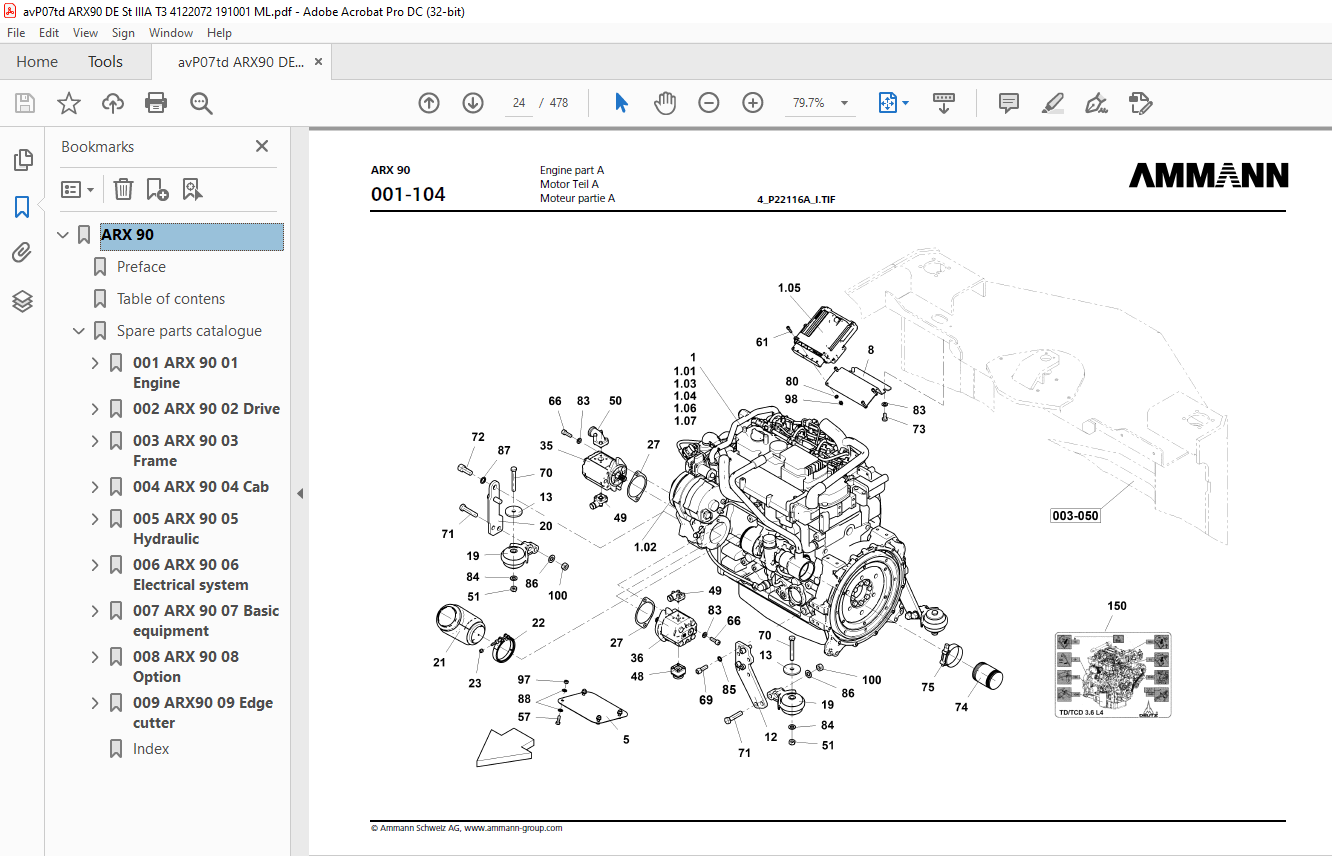Add a new bookmark icon
This screenshot has height=856, width=1332.
point(157,189)
